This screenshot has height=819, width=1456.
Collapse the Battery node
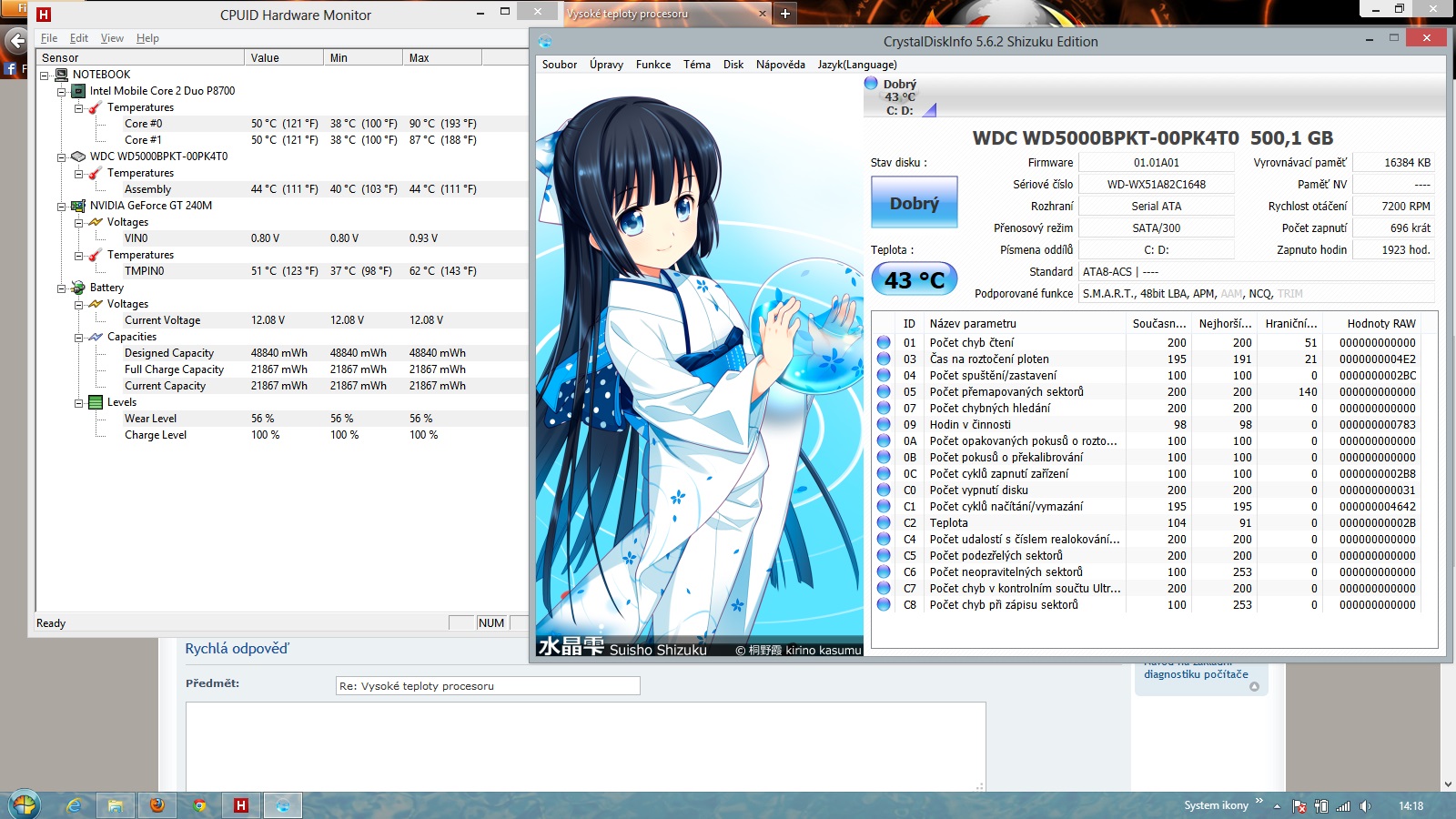[x=61, y=288]
